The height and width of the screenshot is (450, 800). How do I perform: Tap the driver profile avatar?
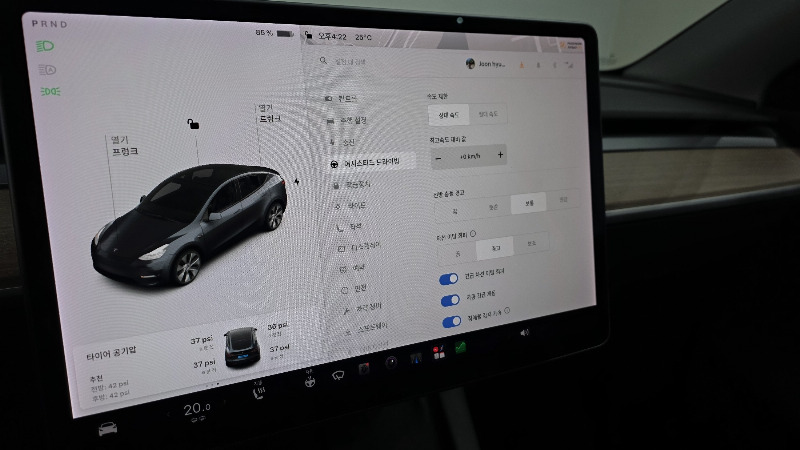tap(470, 63)
